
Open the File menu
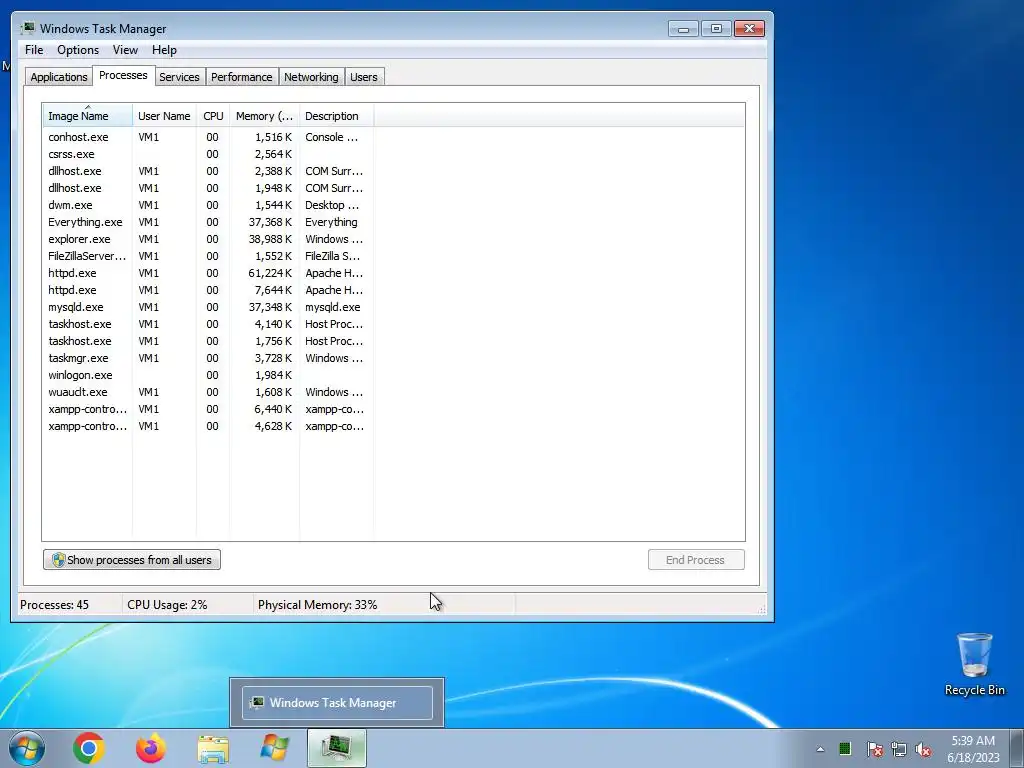click(34, 50)
